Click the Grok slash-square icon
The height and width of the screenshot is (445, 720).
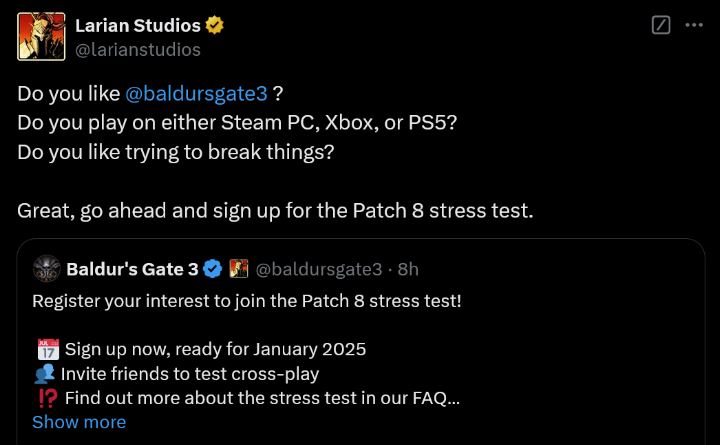tap(660, 26)
